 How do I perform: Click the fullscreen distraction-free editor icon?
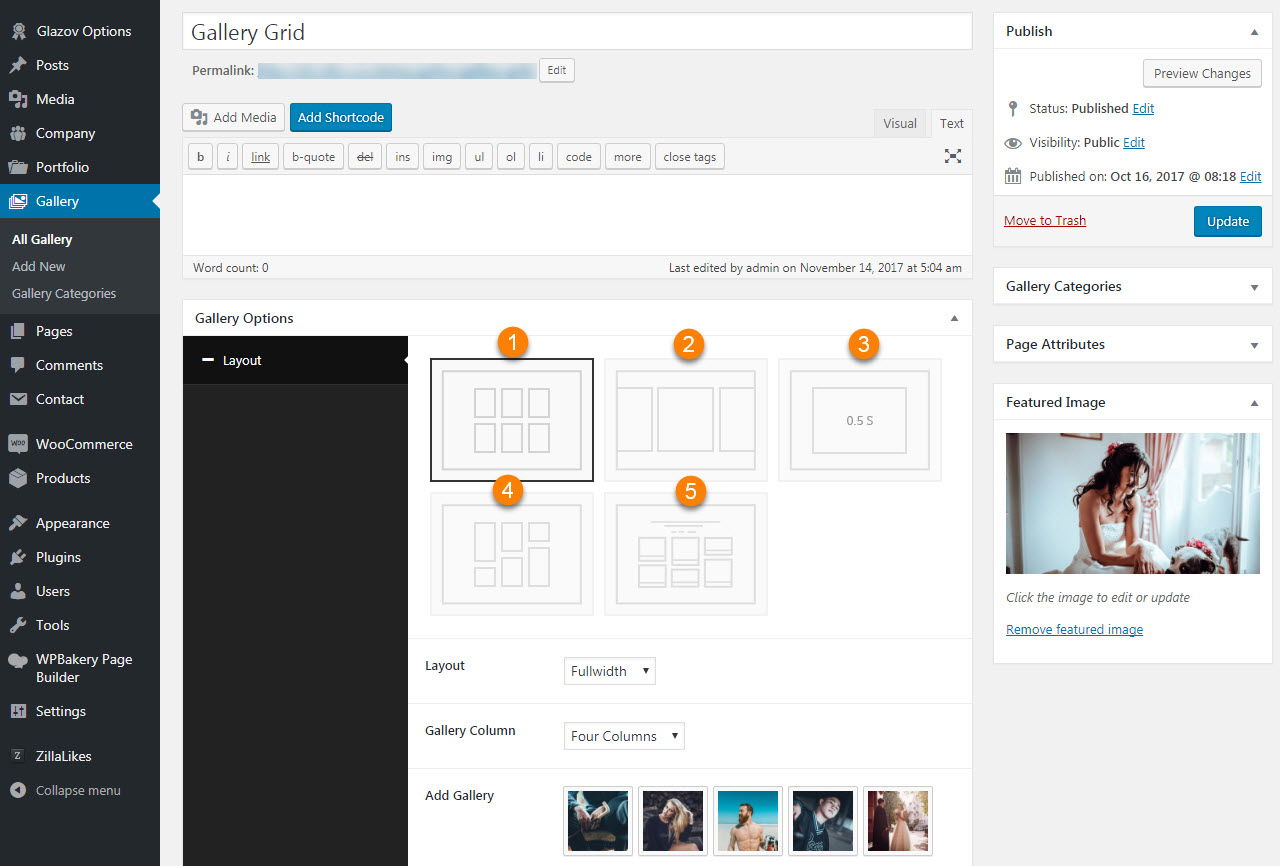[953, 156]
